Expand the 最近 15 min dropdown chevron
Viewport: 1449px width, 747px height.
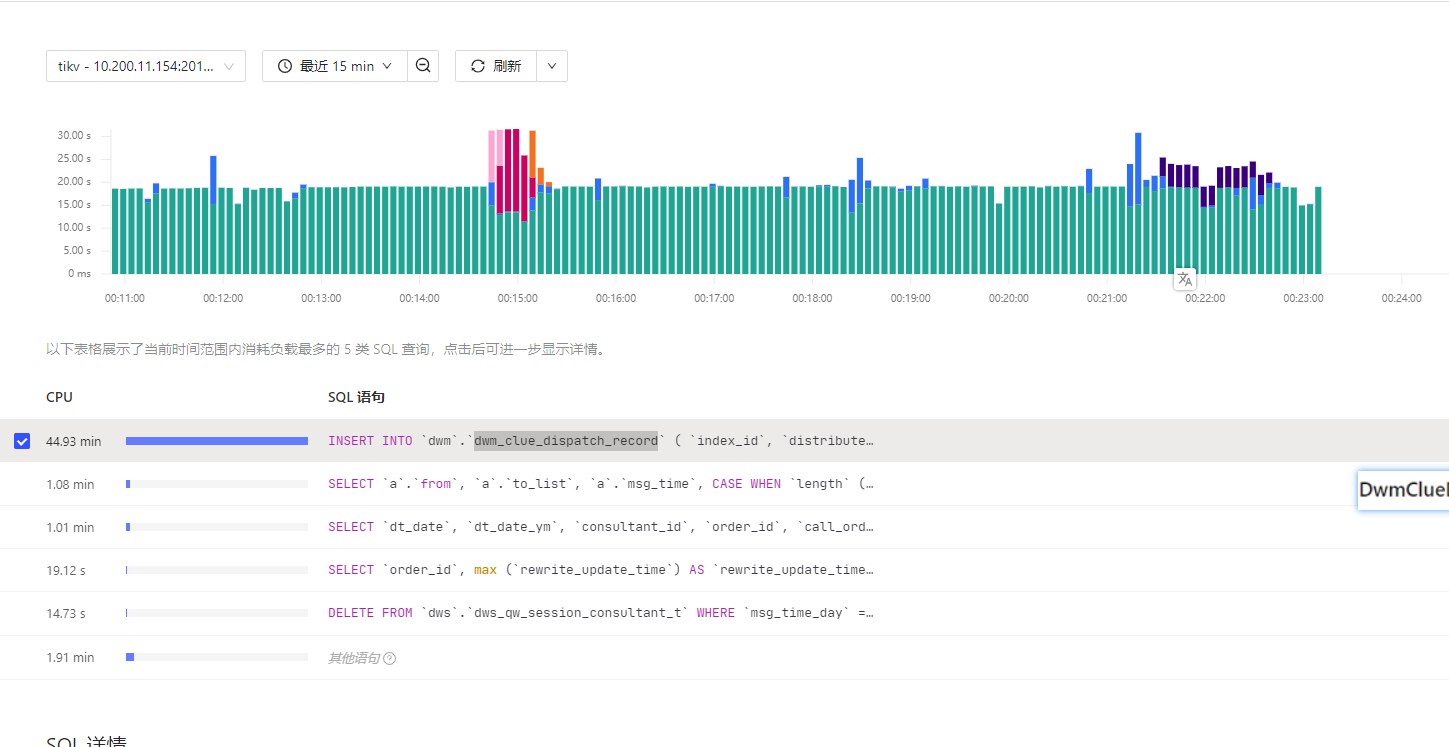(x=387, y=66)
